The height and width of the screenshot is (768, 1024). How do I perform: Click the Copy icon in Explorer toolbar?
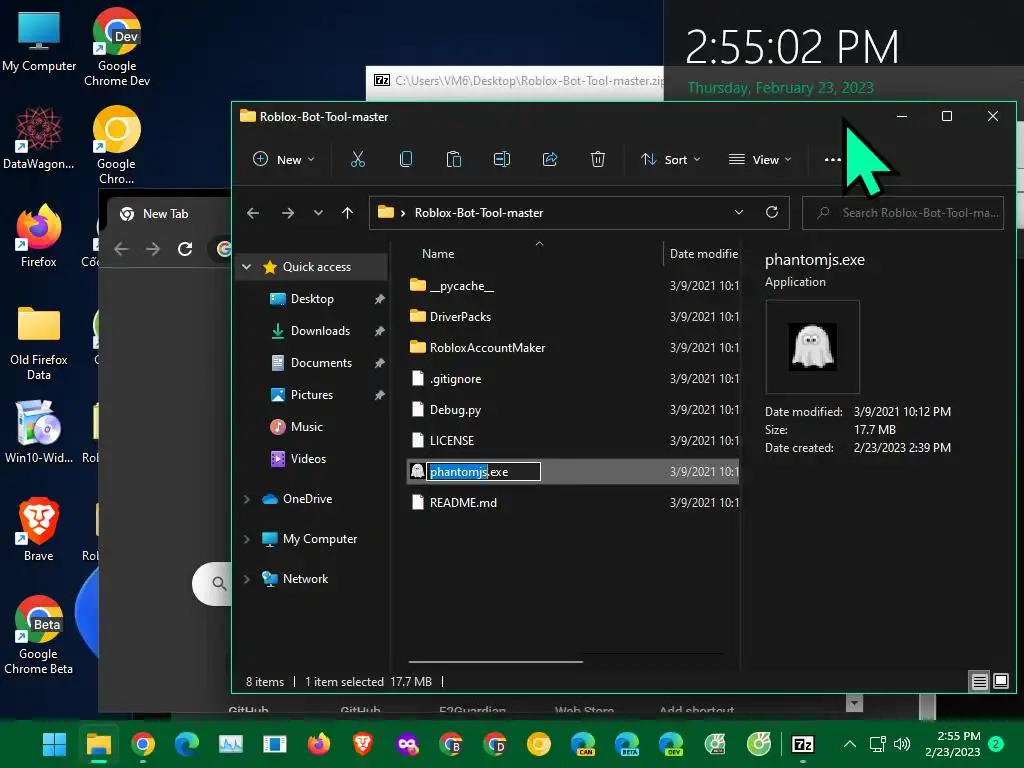[406, 159]
